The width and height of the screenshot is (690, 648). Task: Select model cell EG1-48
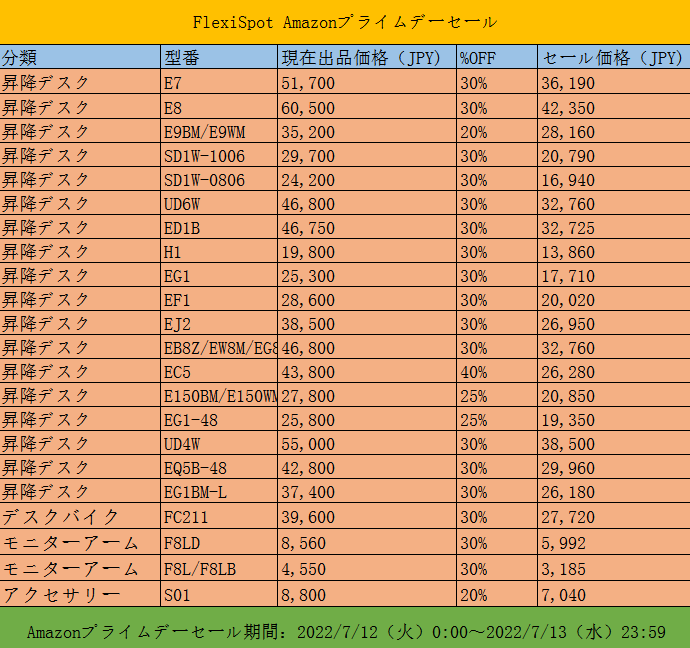pos(219,419)
